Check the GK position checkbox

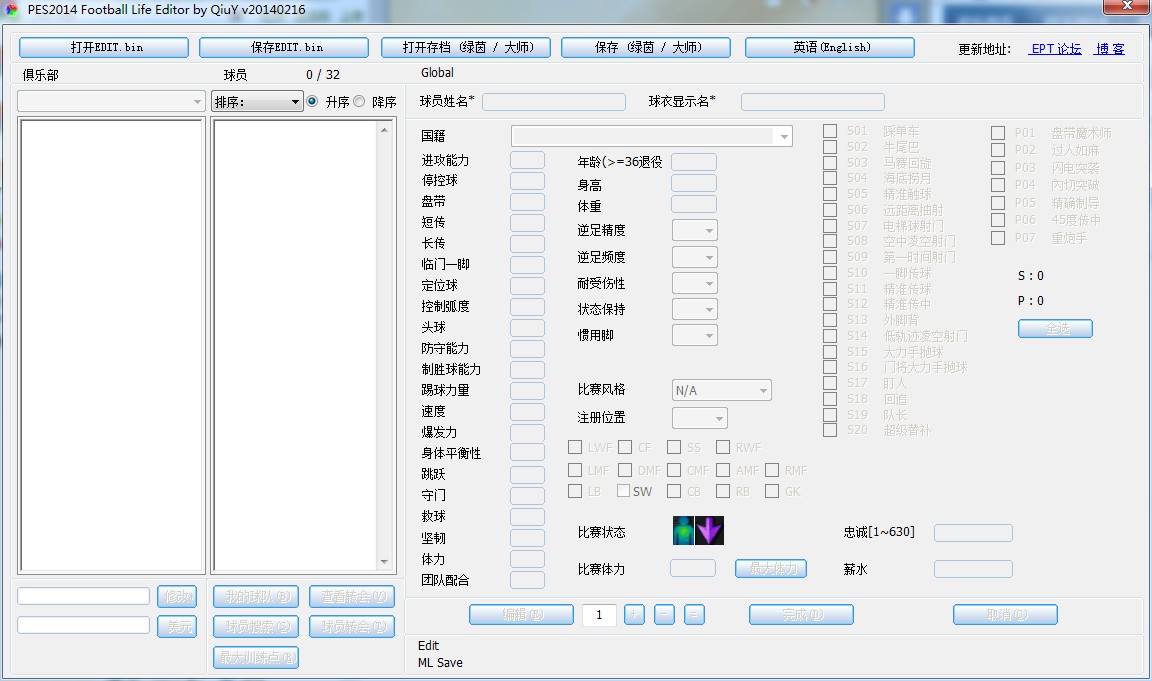tap(771, 491)
